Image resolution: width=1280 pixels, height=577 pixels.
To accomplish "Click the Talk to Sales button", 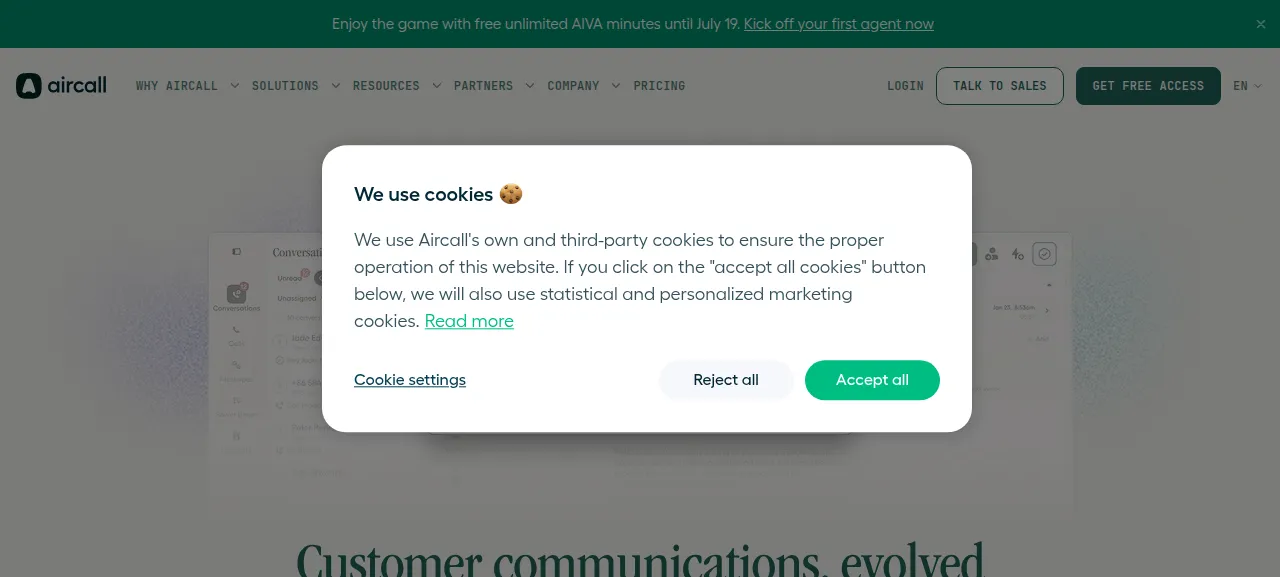I will coord(1000,86).
